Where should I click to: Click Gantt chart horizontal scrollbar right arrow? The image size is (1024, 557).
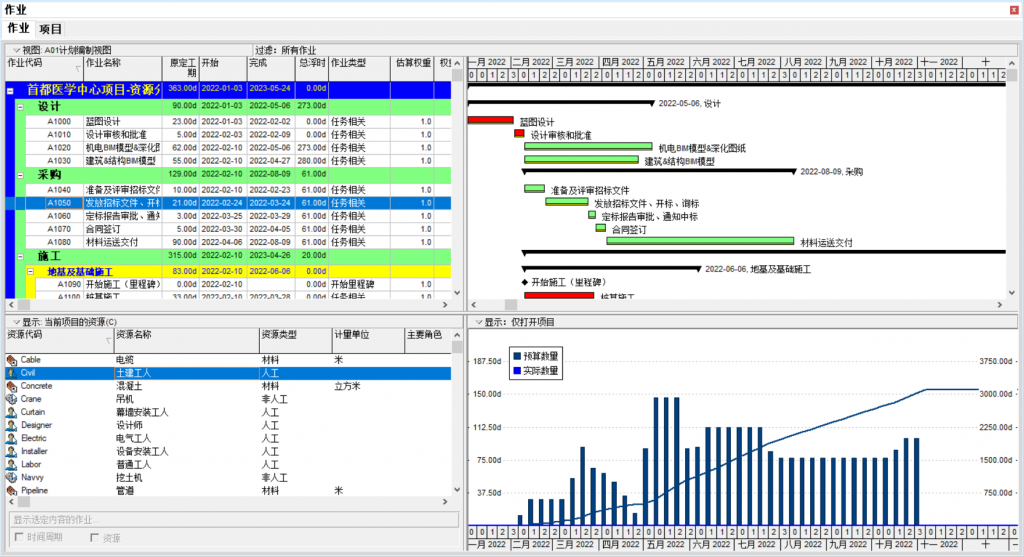pyautogui.click(x=999, y=305)
